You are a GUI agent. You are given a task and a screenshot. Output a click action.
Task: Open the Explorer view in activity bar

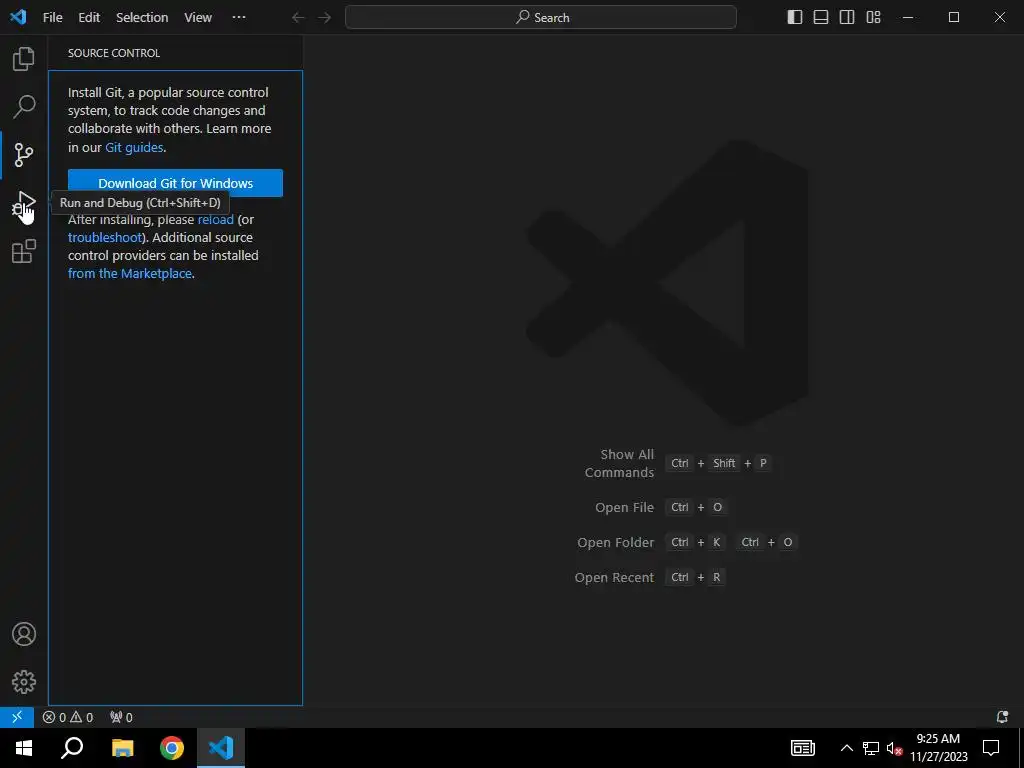pos(24,59)
